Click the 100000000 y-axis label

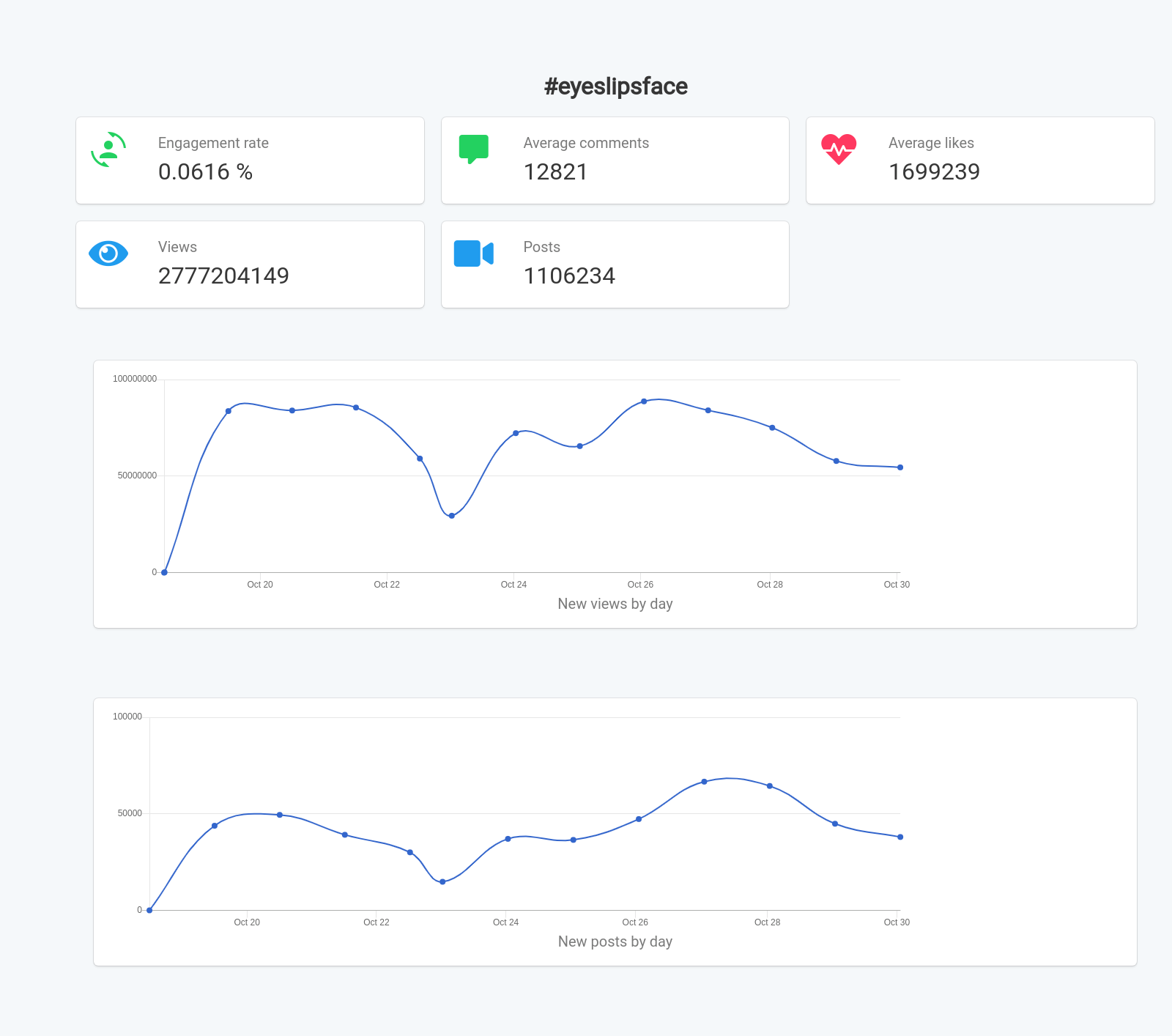pyautogui.click(x=135, y=379)
